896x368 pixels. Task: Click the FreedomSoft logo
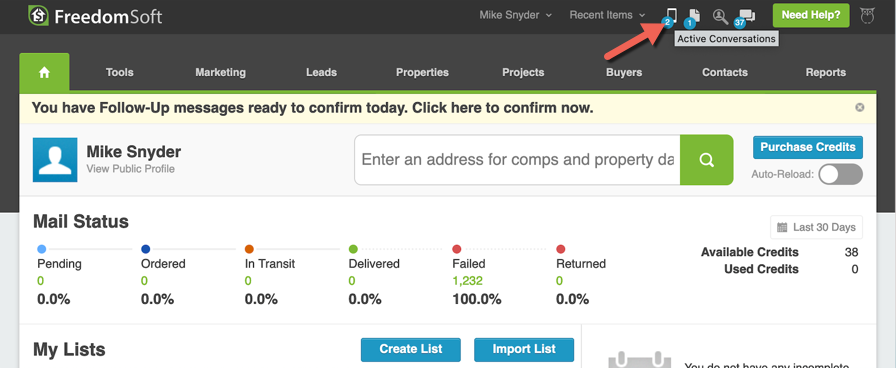(x=95, y=15)
